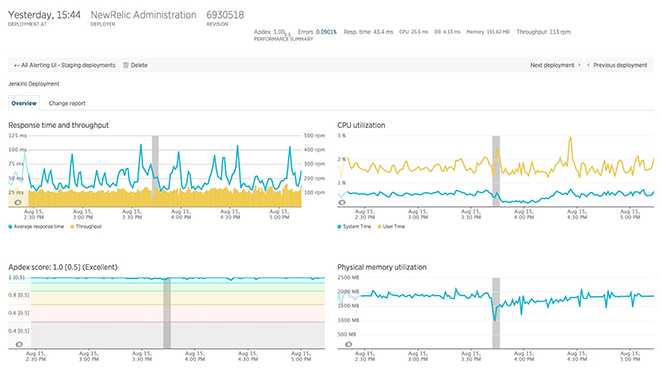Click the Delete deployment button
Viewport: 662px width, 369px height.
click(135, 65)
